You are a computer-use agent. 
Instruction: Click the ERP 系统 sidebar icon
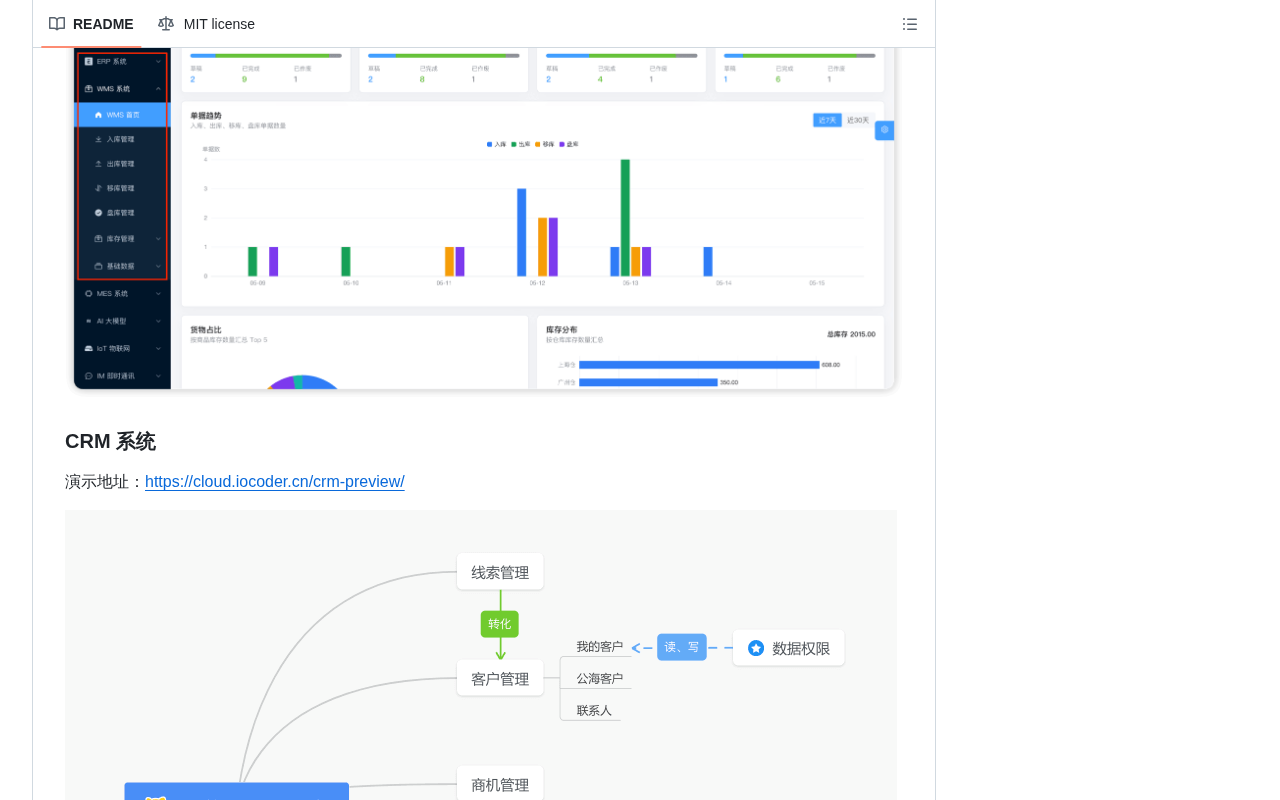point(89,61)
